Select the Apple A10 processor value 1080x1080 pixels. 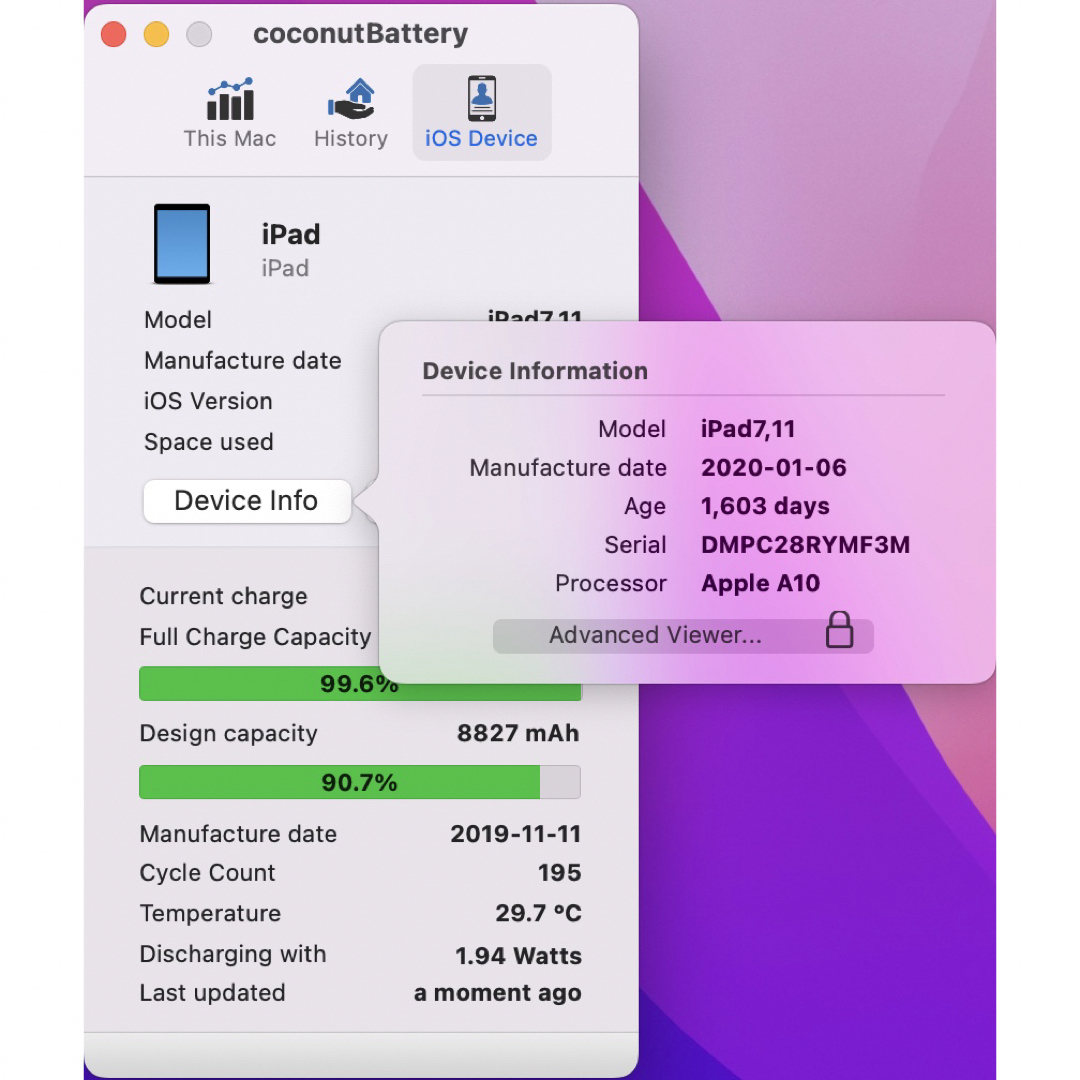760,583
